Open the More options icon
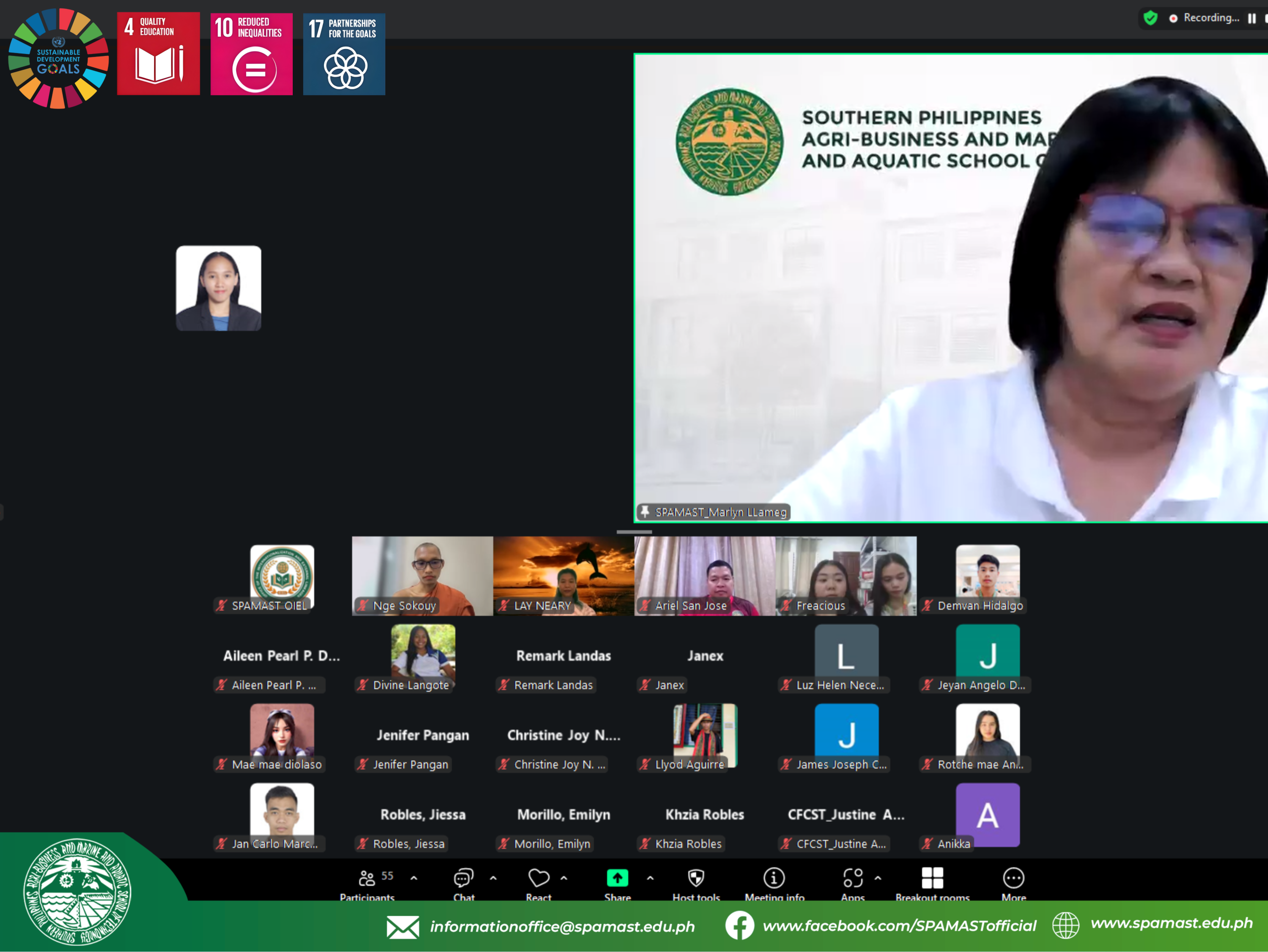The image size is (1268, 952). (x=1013, y=878)
